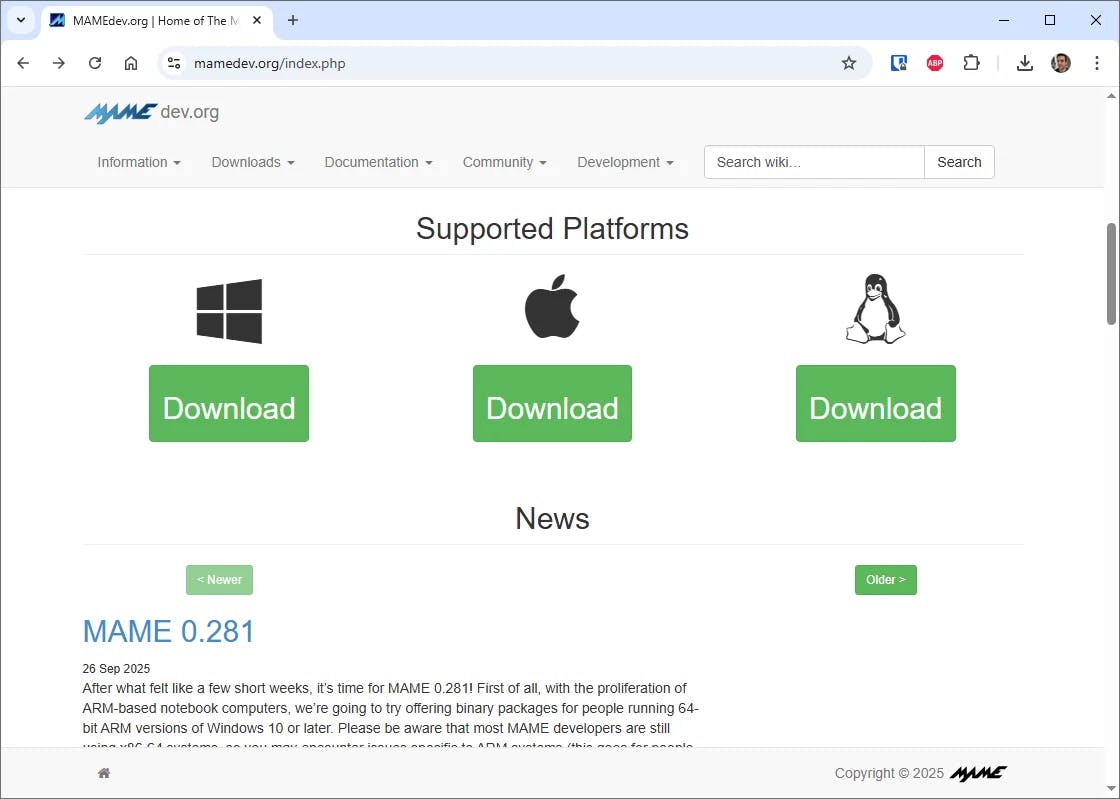1120x799 pixels.
Task: Click the Newer news button
Action: pyautogui.click(x=219, y=580)
